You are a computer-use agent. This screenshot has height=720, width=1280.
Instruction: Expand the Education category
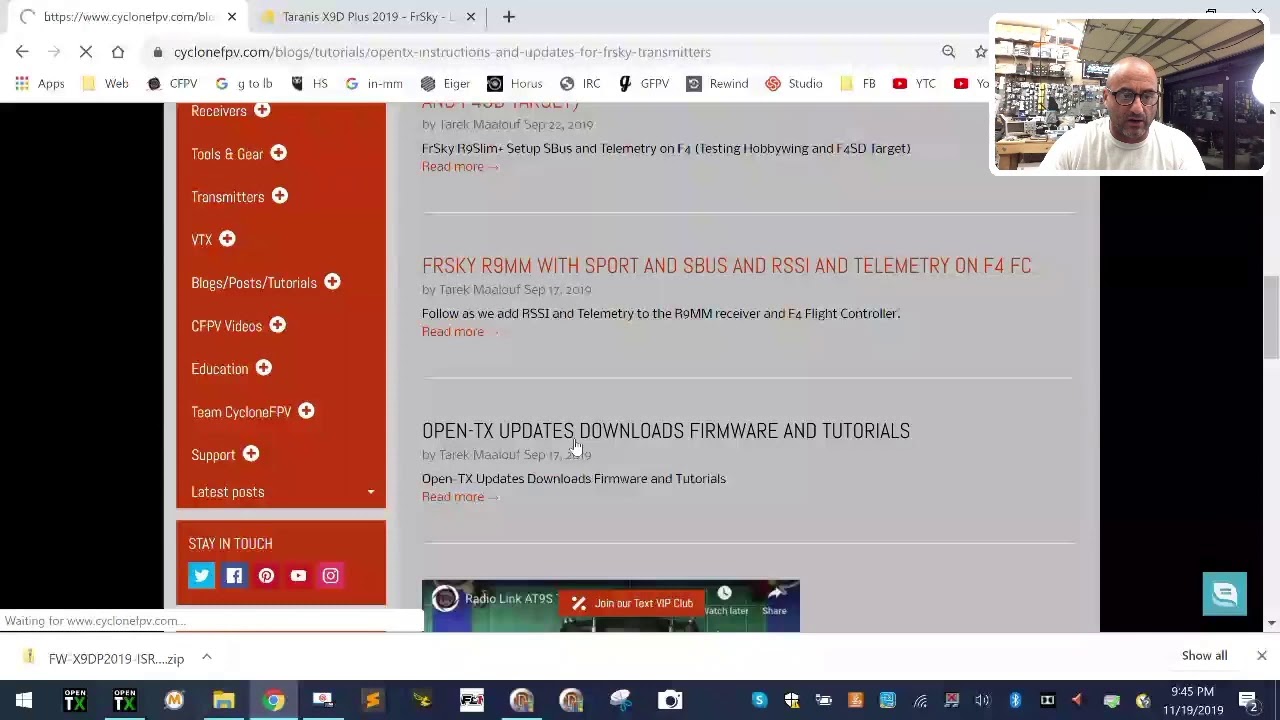[x=263, y=368]
